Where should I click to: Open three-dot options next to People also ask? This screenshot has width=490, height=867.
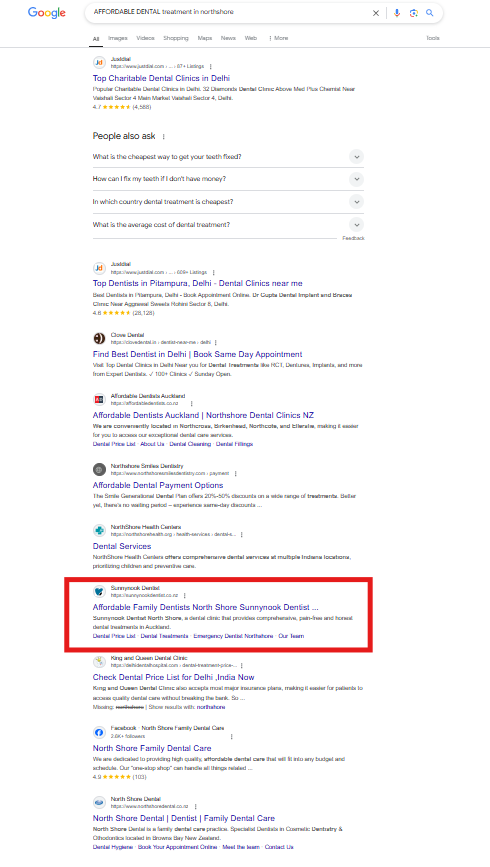pyautogui.click(x=164, y=137)
